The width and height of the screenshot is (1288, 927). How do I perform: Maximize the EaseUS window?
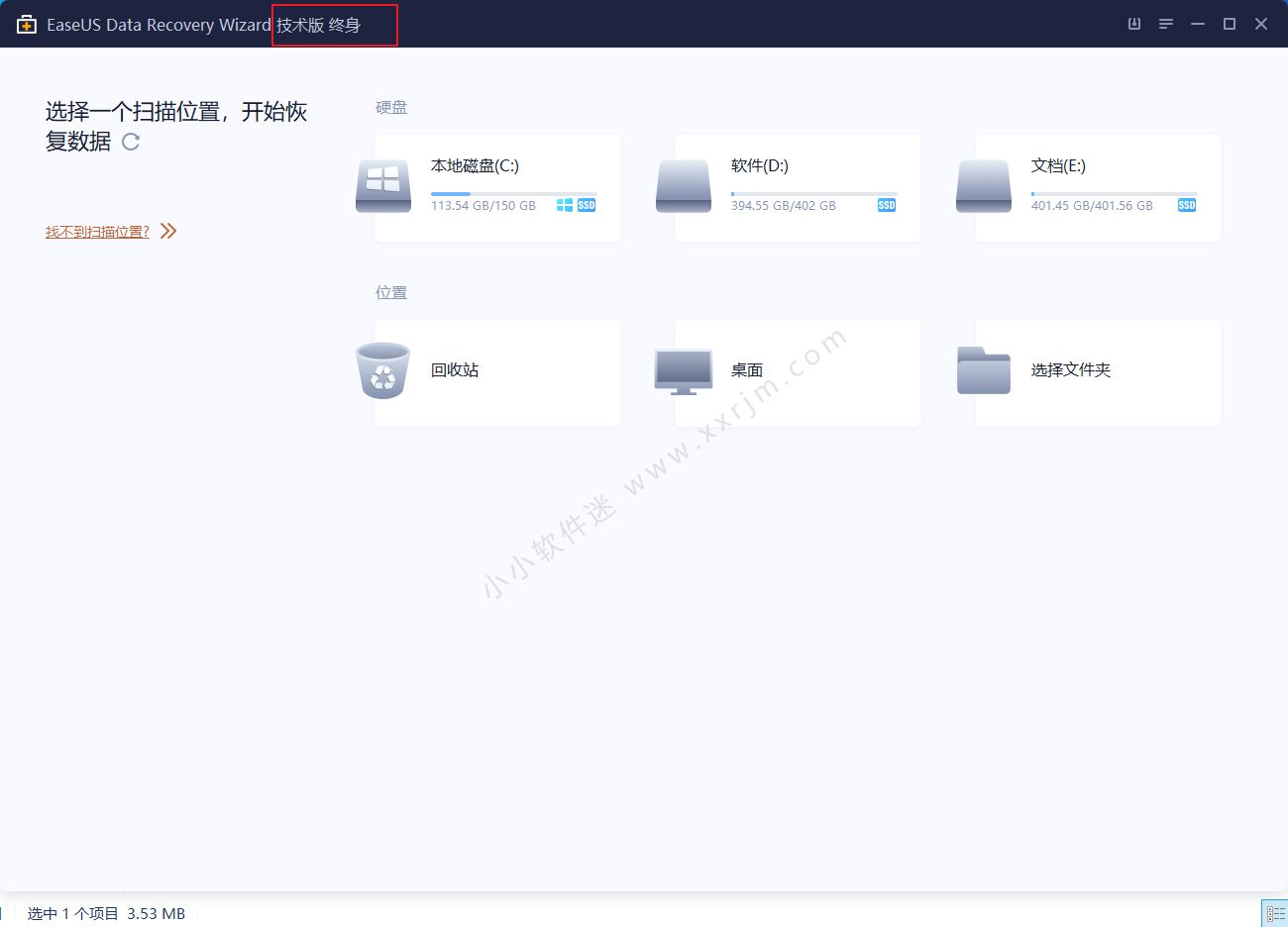[1230, 24]
